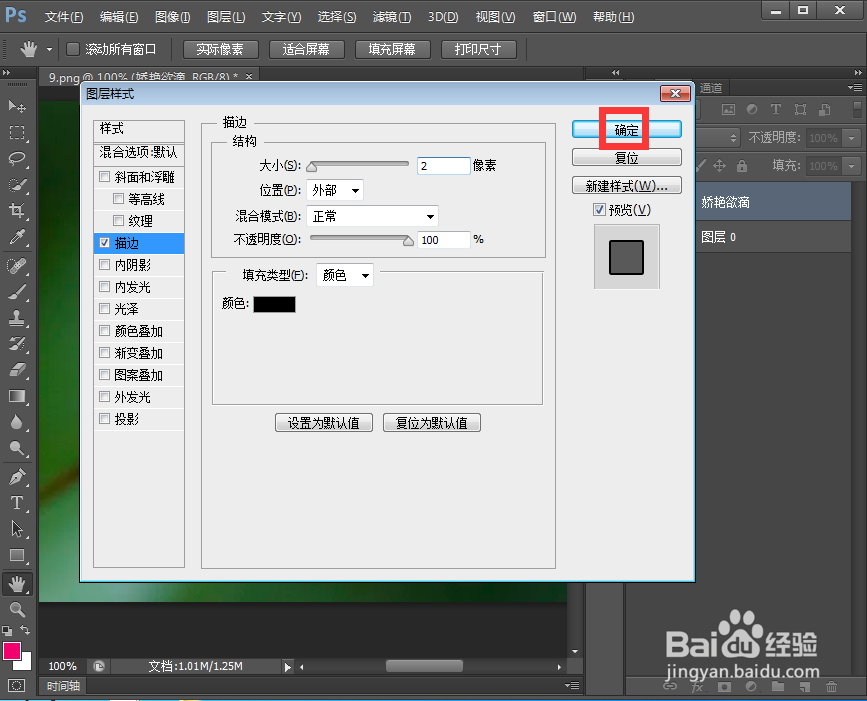The image size is (867, 701).
Task: Enable the 投影 layer style checkbox
Action: click(105, 418)
